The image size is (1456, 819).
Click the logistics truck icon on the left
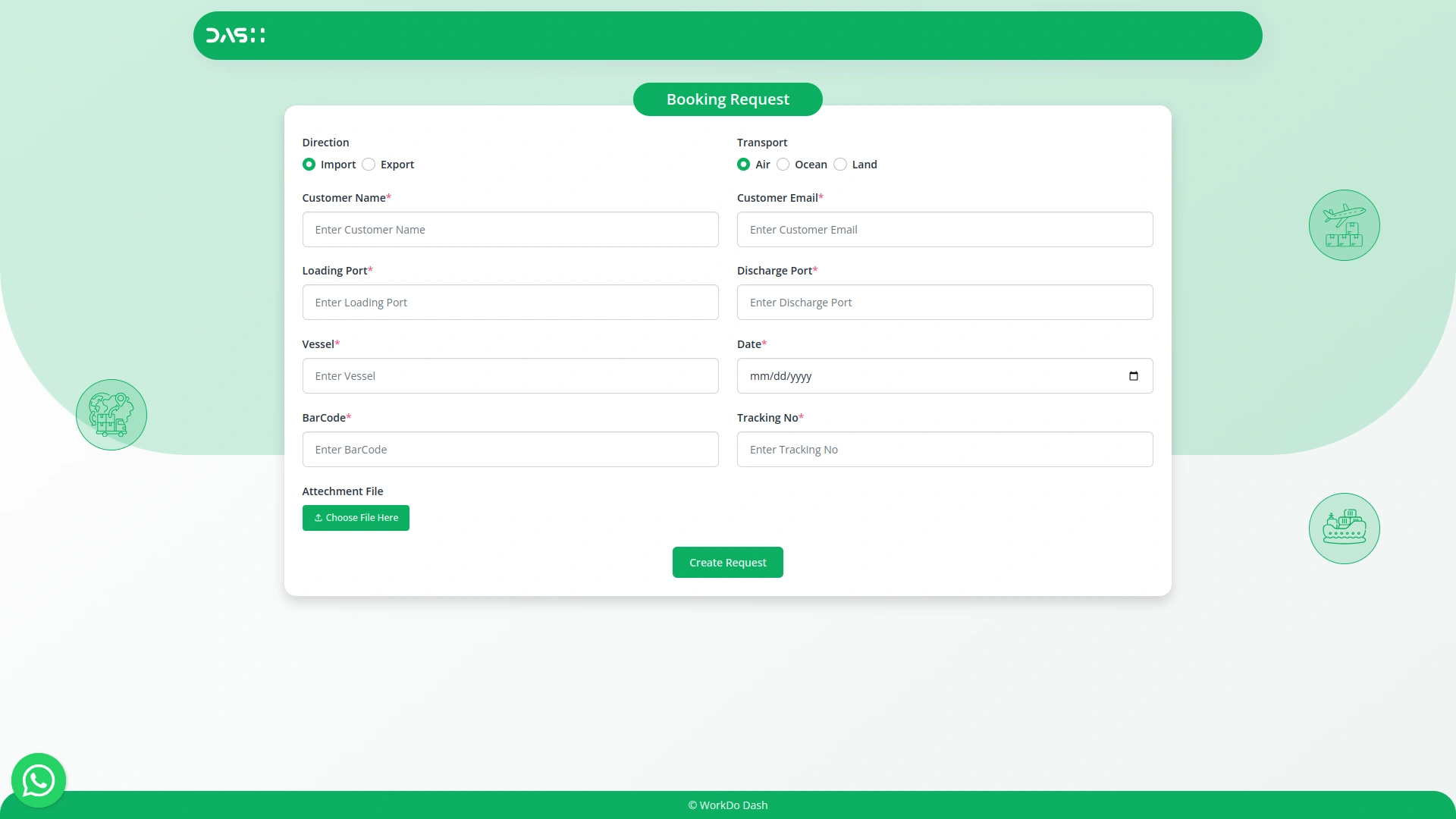pos(111,414)
